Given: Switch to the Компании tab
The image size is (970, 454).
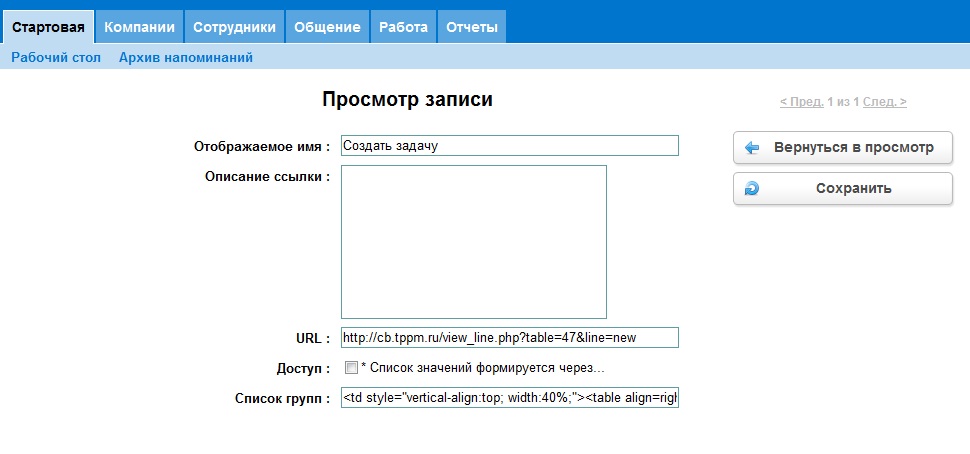Looking at the screenshot, I should pos(139,27).
